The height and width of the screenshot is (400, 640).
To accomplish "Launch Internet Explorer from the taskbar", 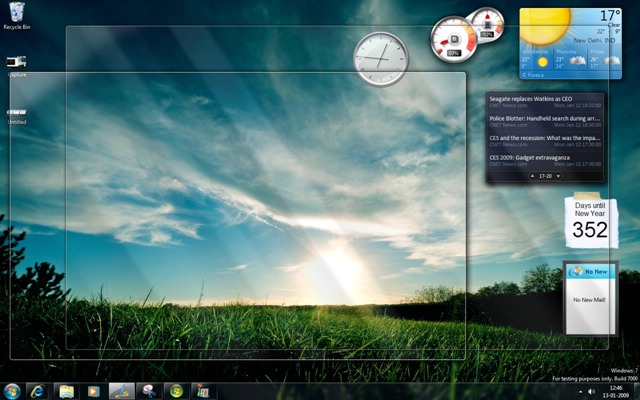I will (38, 391).
